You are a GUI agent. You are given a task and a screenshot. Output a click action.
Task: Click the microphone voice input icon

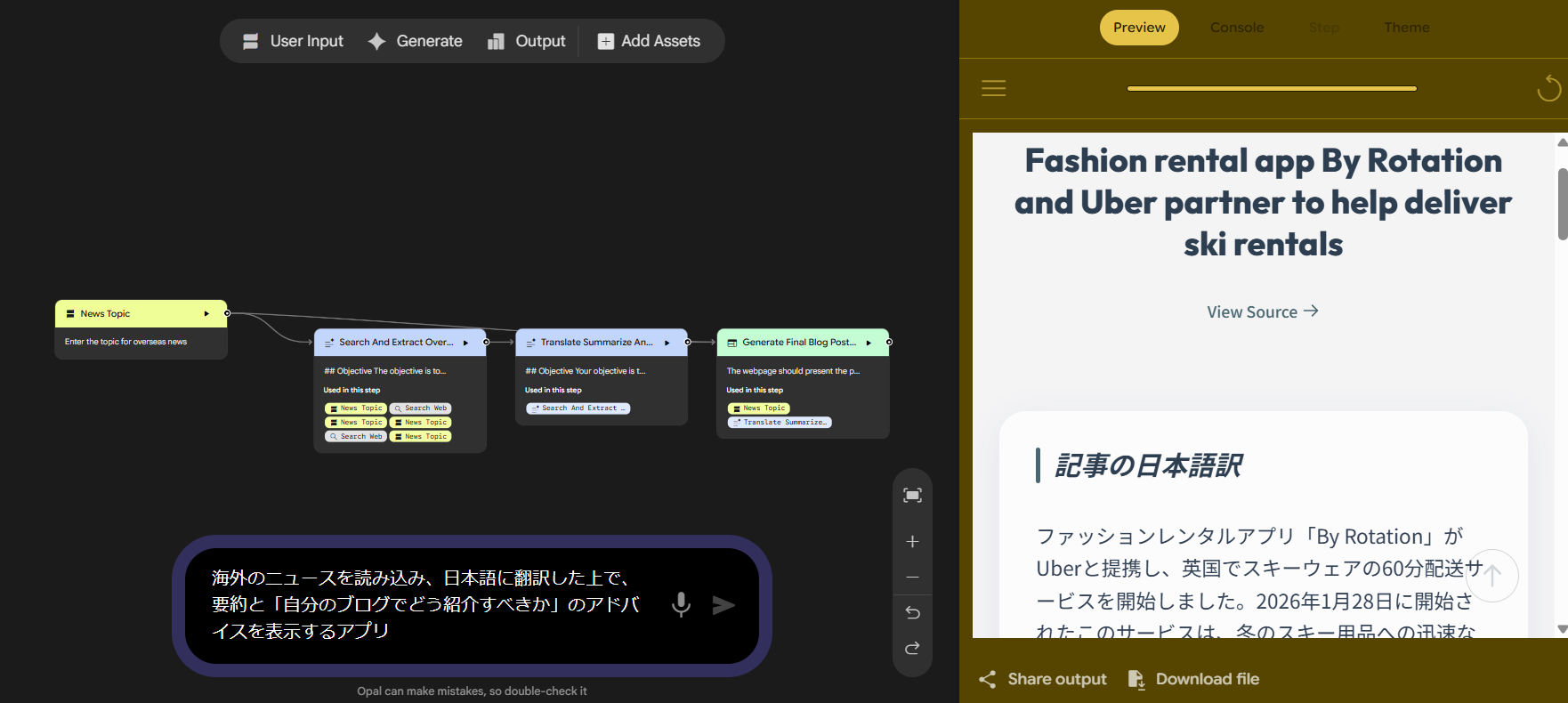[681, 605]
